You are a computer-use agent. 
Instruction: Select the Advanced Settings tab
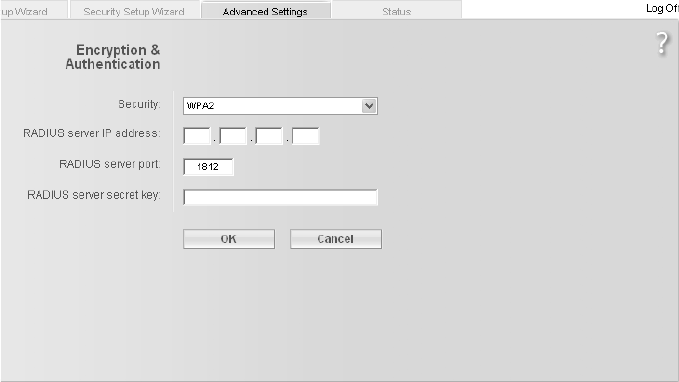[x=265, y=10]
